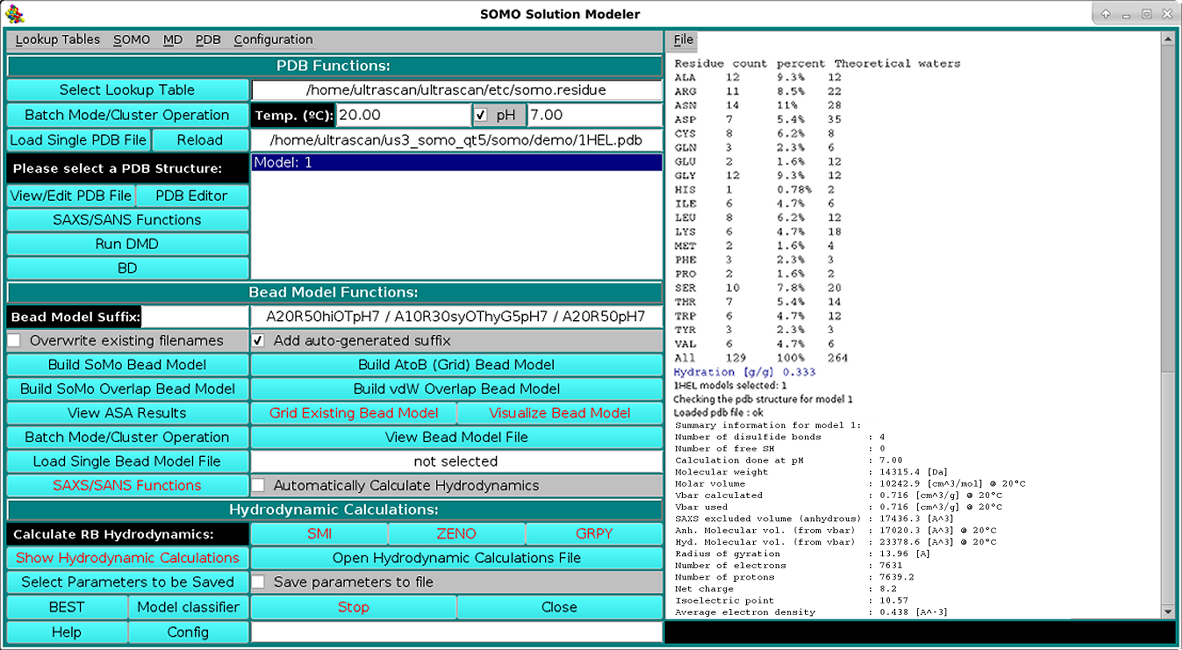1182x650 pixels.
Task: Click Batch Mode/Cluster Operation under Bead Model Functions
Action: coord(127,437)
